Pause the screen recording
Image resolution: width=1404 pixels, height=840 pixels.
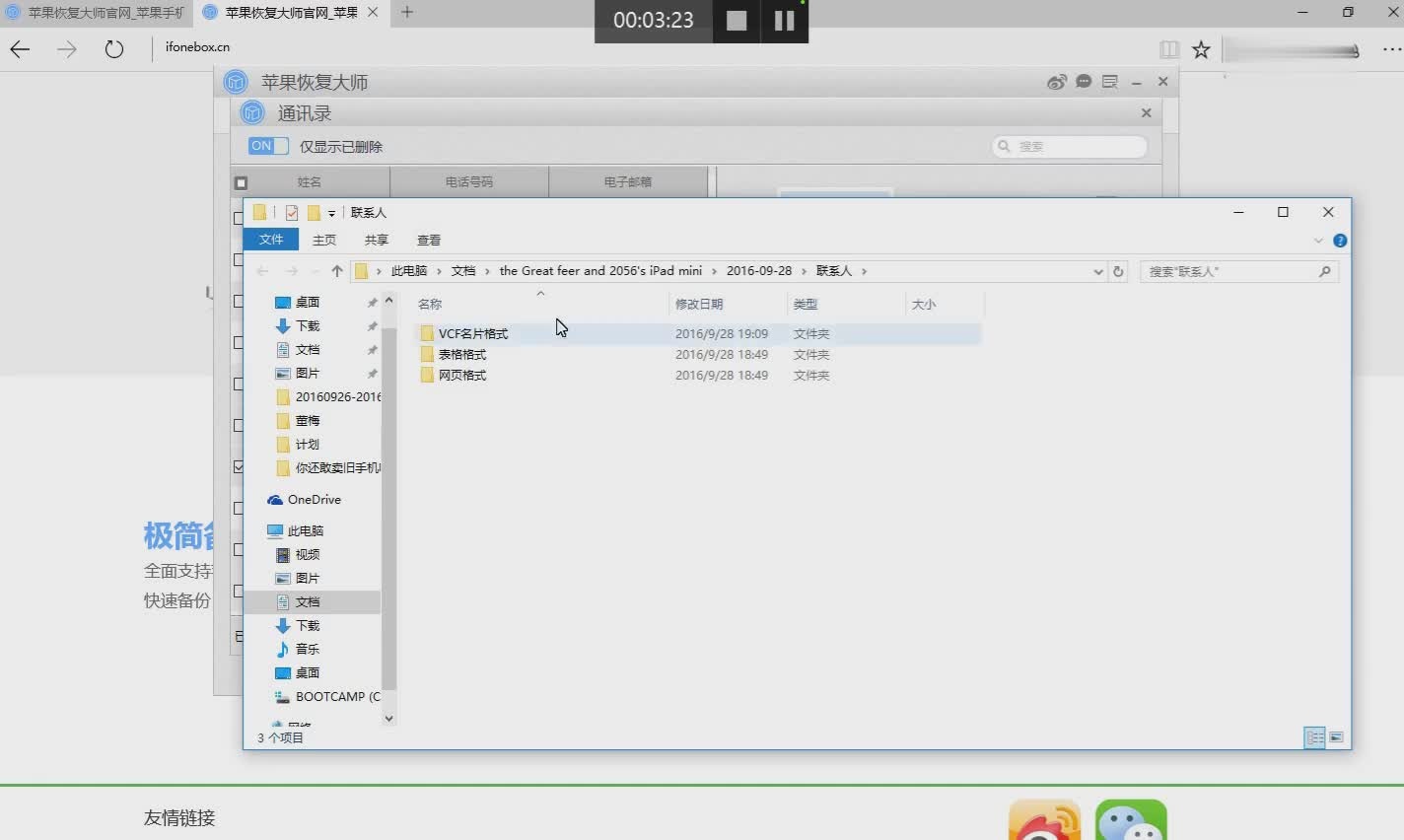785,21
